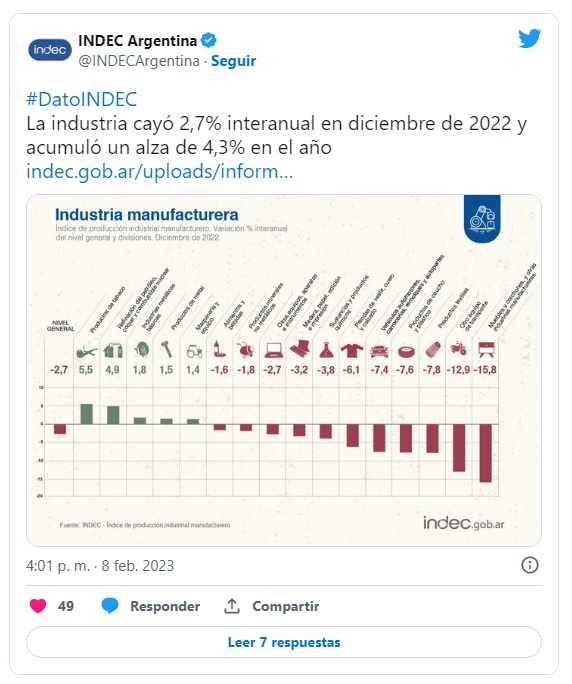Click Leer 7 respuestas button
Image resolution: width=572 pixels, height=684 pixels.
pos(284,642)
